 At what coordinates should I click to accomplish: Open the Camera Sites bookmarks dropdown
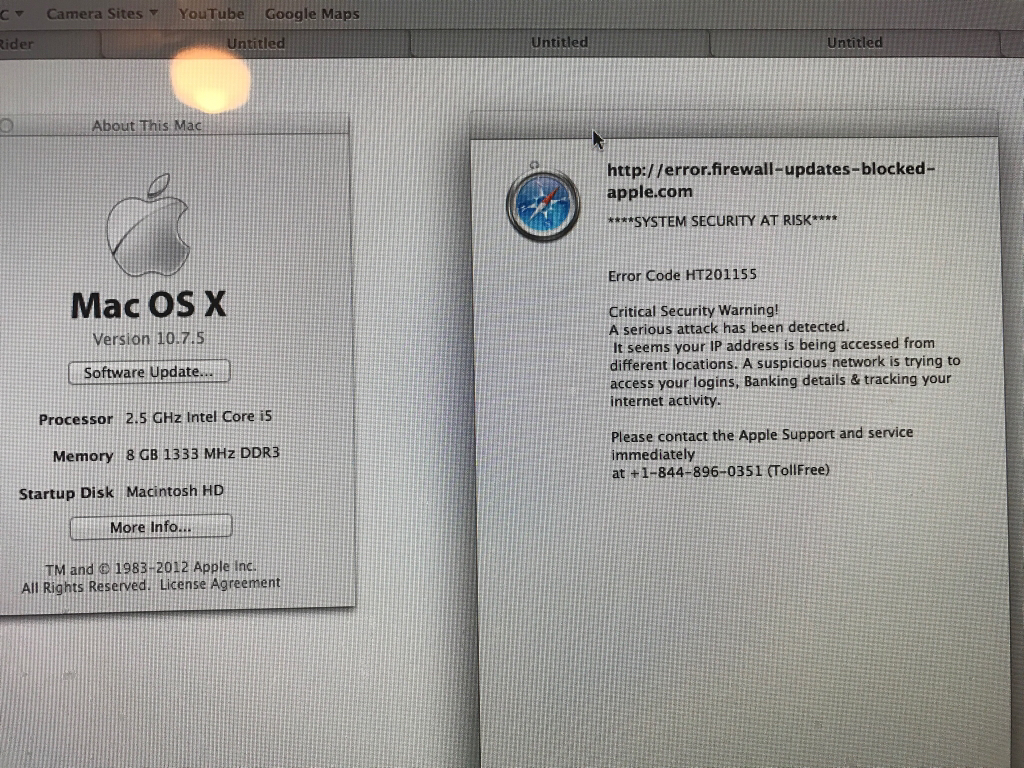pos(102,13)
